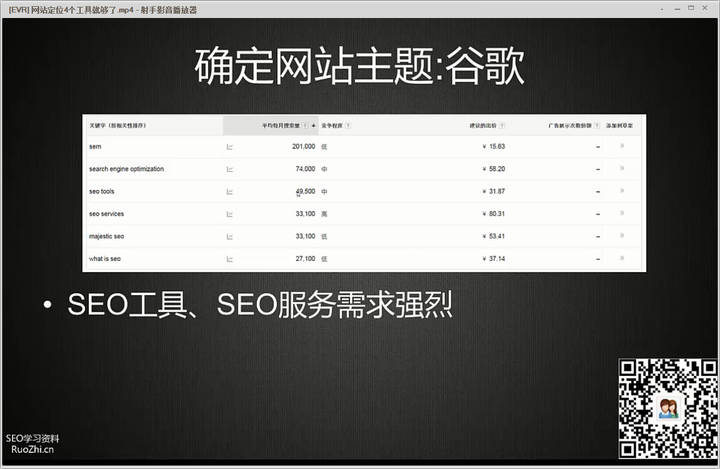Click help icon beside 竞争程度 header
Screen dimensions: 720x469
[x=348, y=126]
